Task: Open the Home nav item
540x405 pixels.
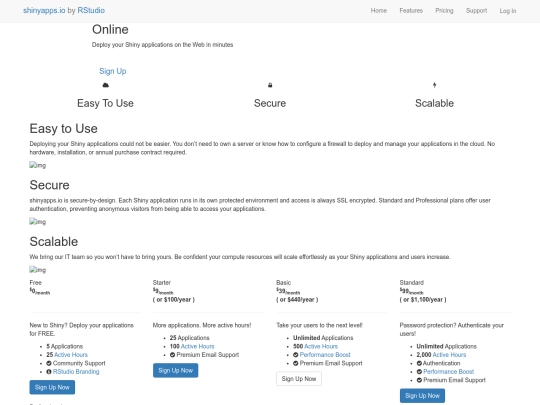Action: pyautogui.click(x=379, y=11)
